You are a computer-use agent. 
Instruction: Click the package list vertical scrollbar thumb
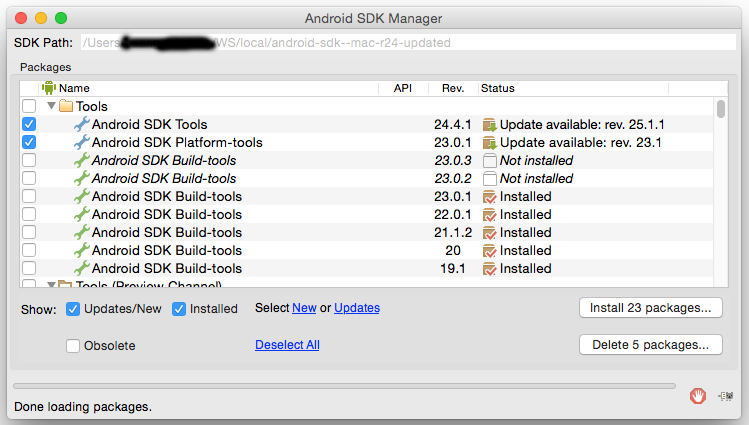coord(721,108)
